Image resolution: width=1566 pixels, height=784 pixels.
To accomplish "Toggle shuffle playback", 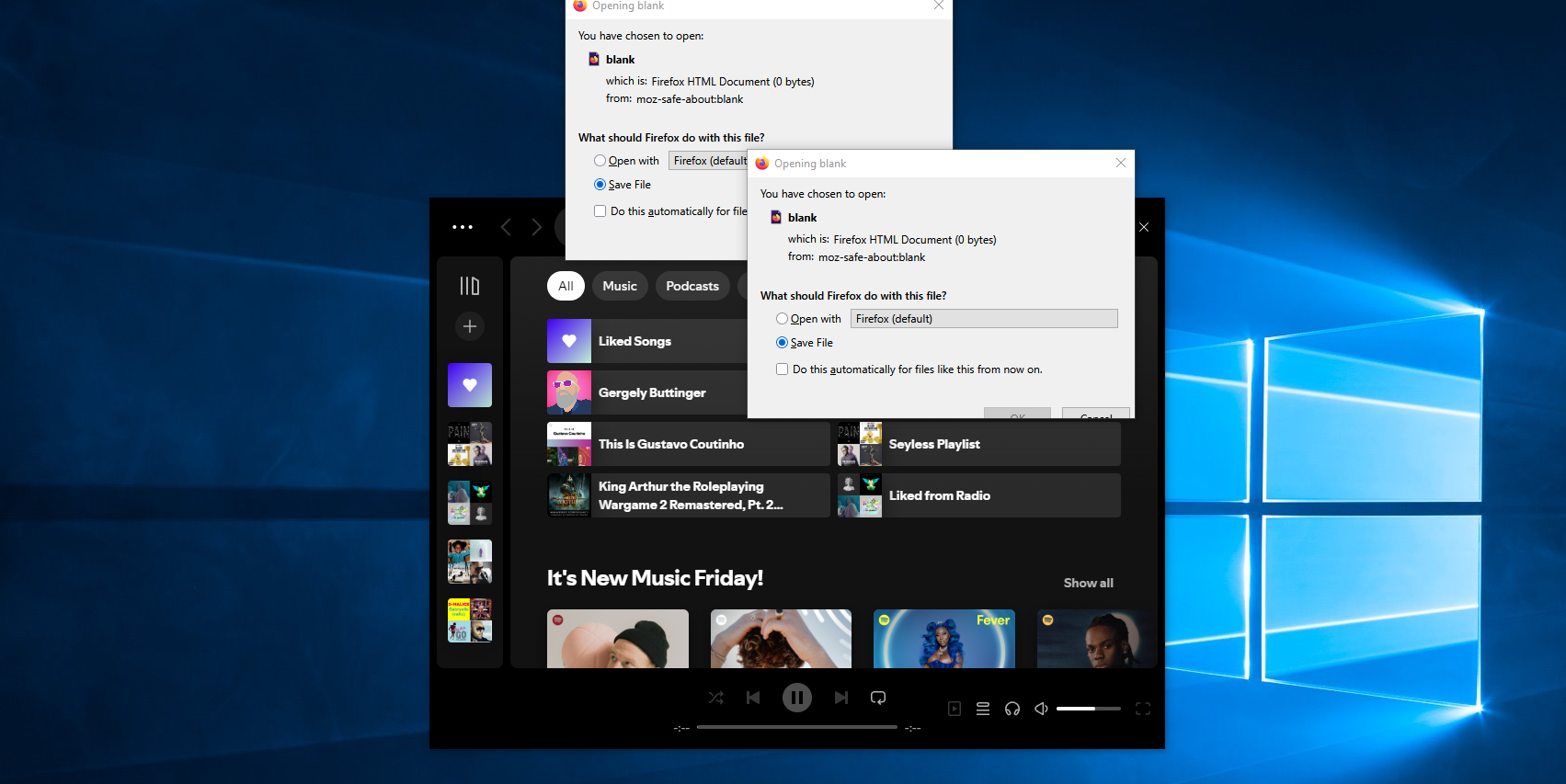I will [x=716, y=698].
